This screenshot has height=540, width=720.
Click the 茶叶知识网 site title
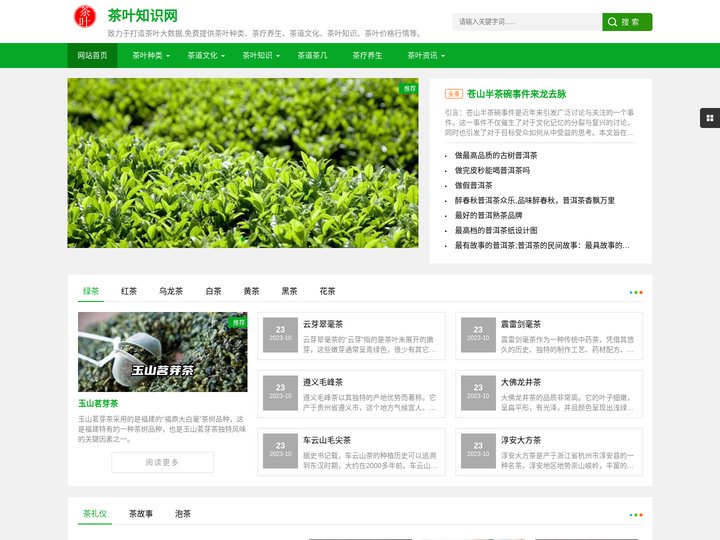[x=143, y=16]
